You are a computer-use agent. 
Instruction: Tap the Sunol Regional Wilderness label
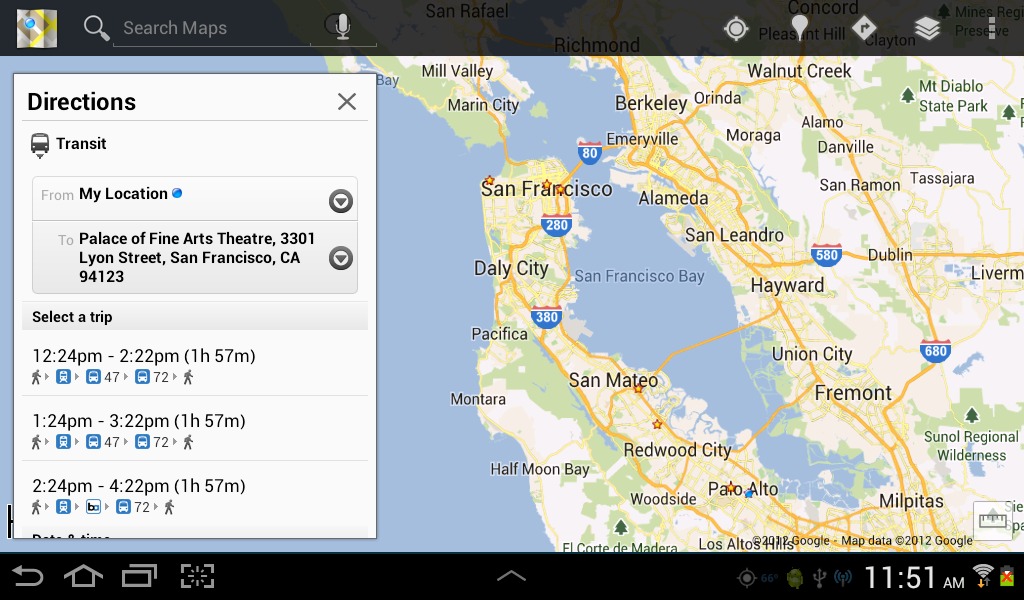[971, 446]
